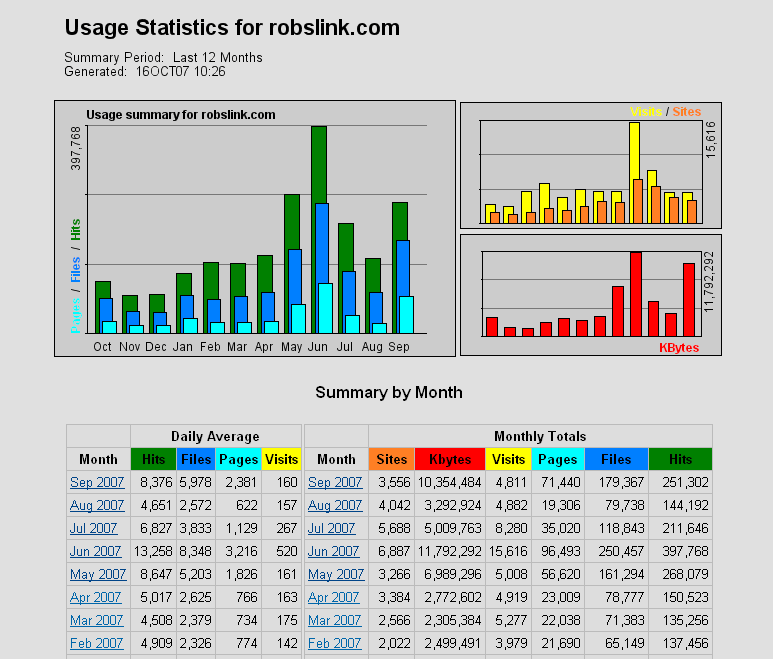Viewport: 773px width, 659px height.
Task: Click the page title Usage Statistics for robslink.com
Action: point(232,28)
